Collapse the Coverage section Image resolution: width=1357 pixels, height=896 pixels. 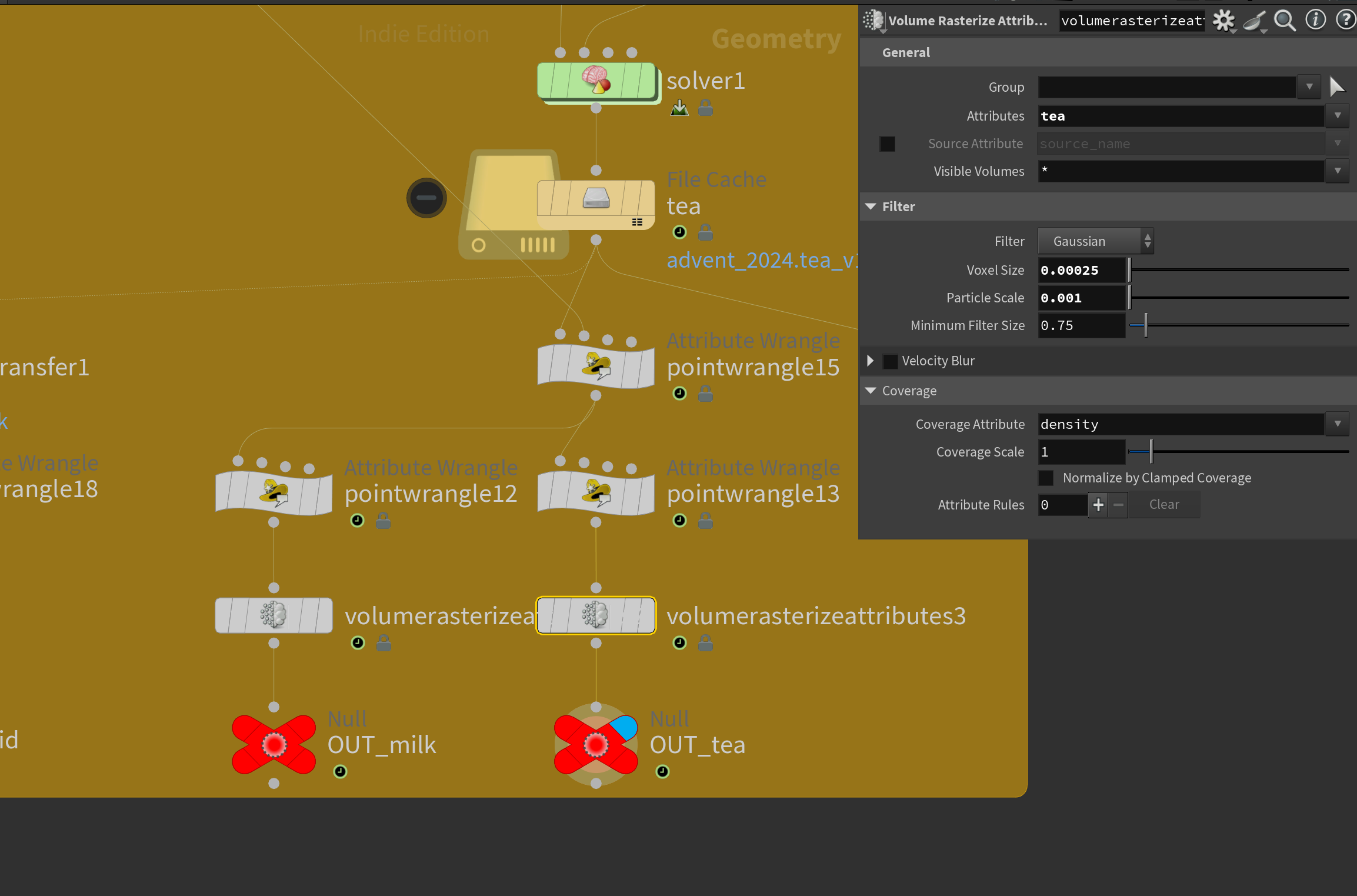click(871, 391)
